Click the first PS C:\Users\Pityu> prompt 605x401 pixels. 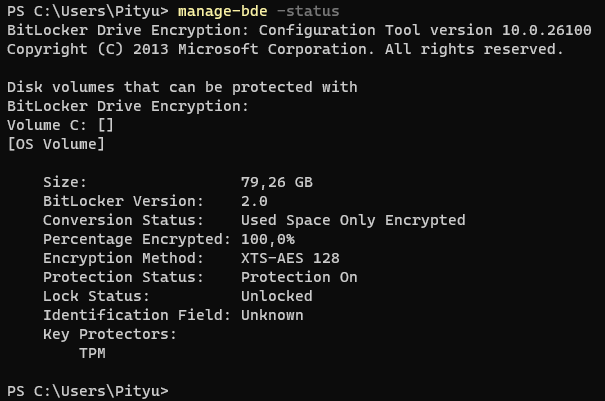coord(88,11)
